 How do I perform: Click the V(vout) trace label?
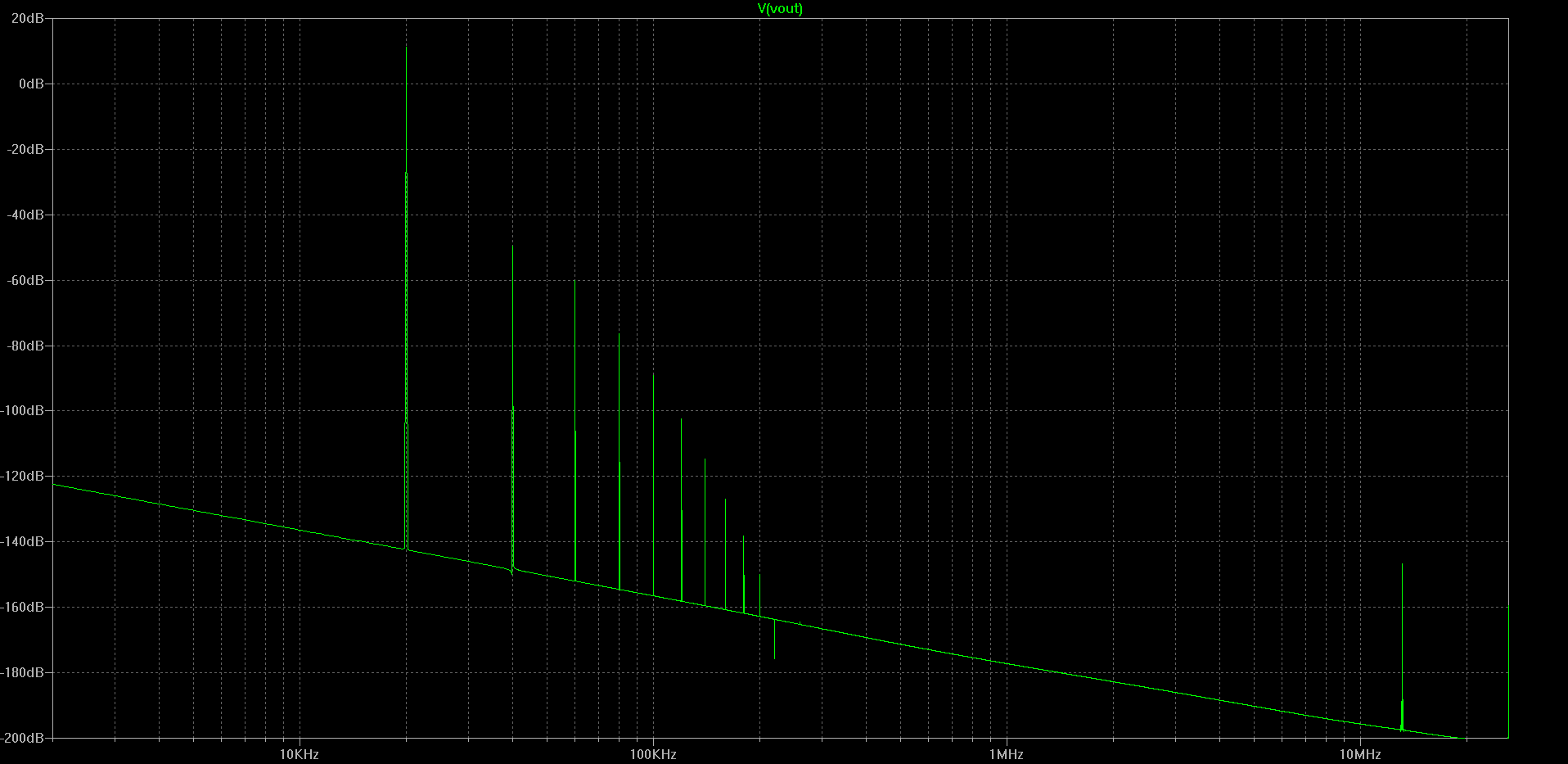pyautogui.click(x=780, y=8)
